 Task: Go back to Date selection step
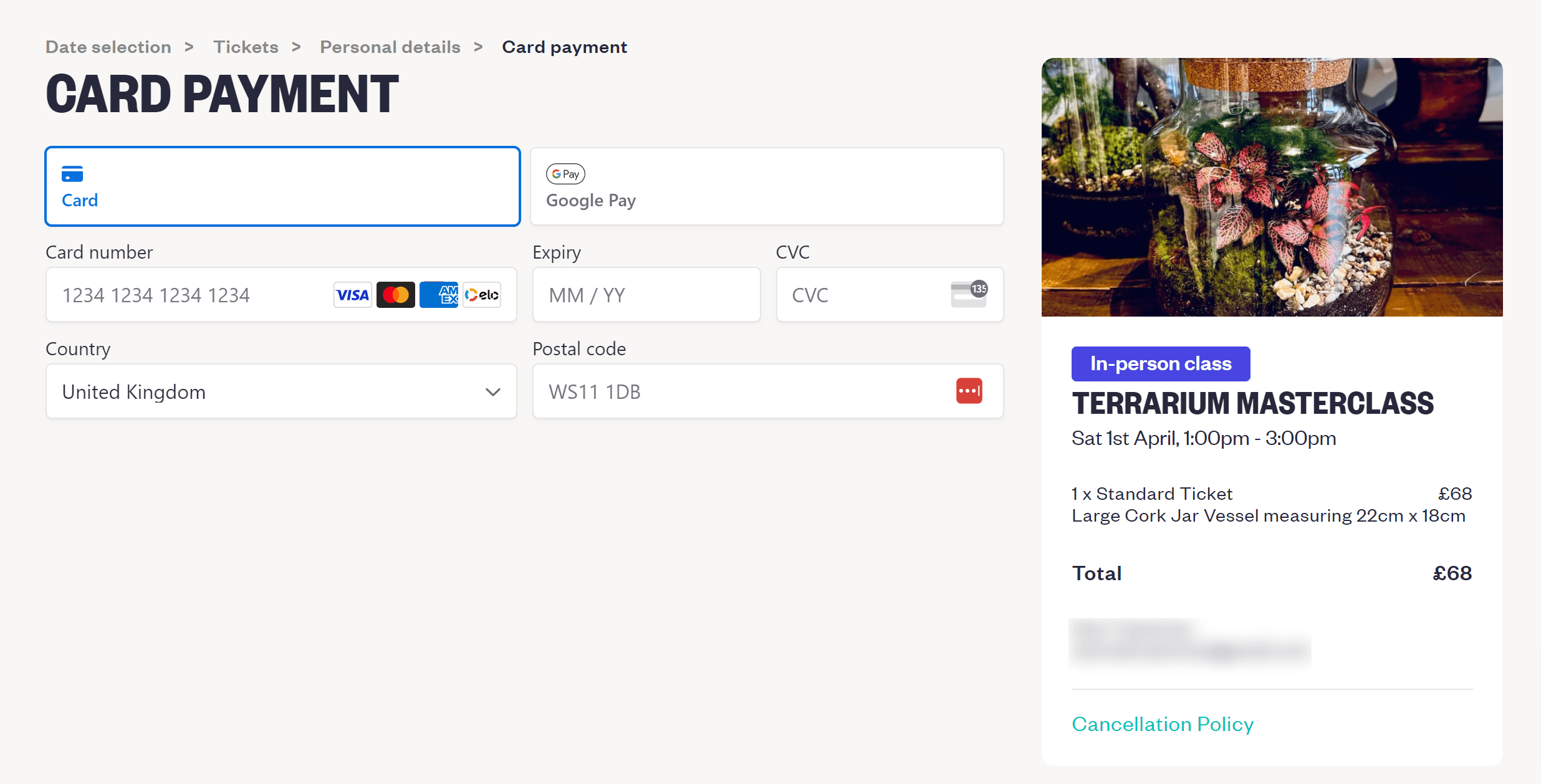(108, 47)
